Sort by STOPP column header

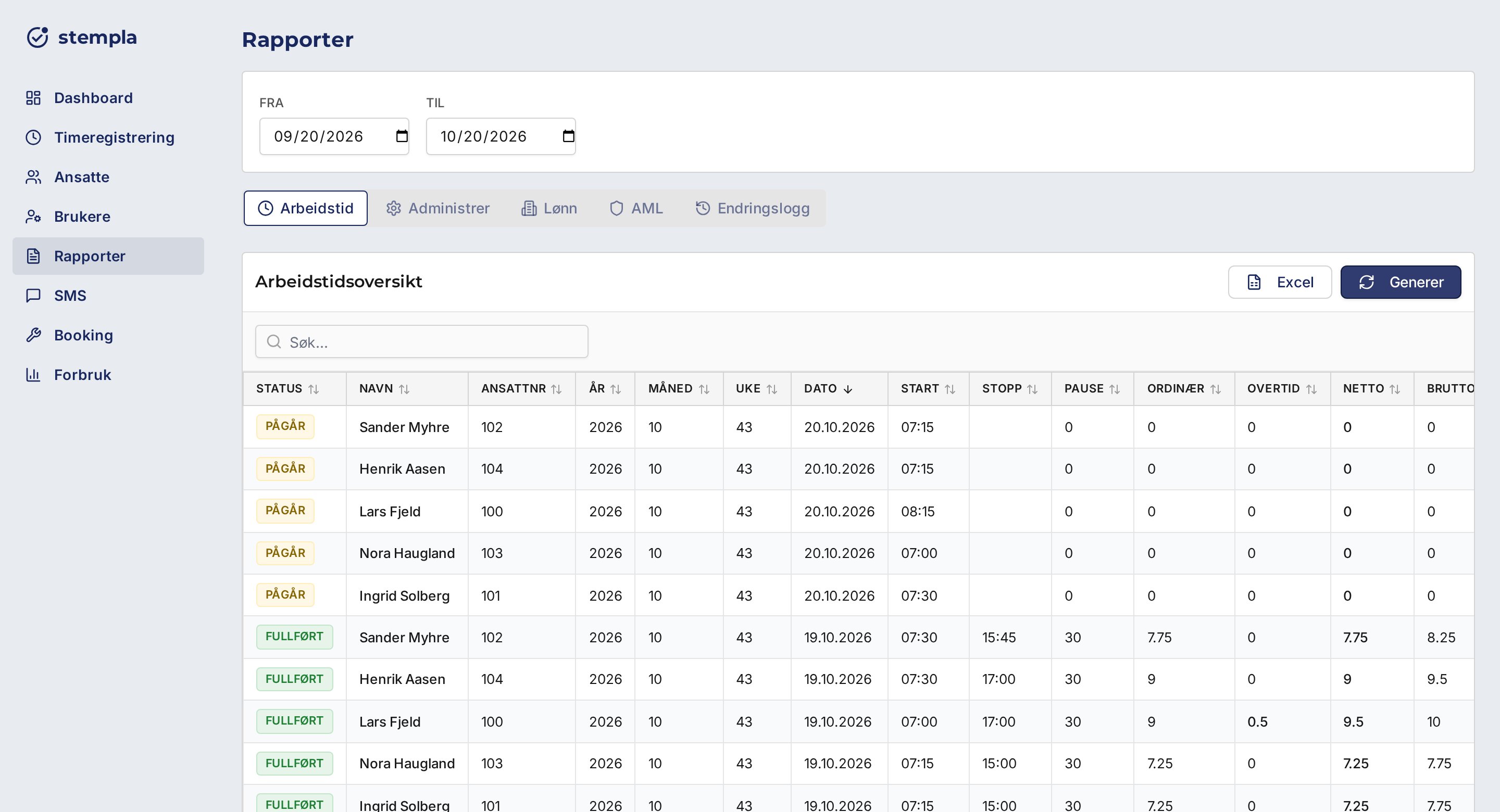(x=1010, y=389)
